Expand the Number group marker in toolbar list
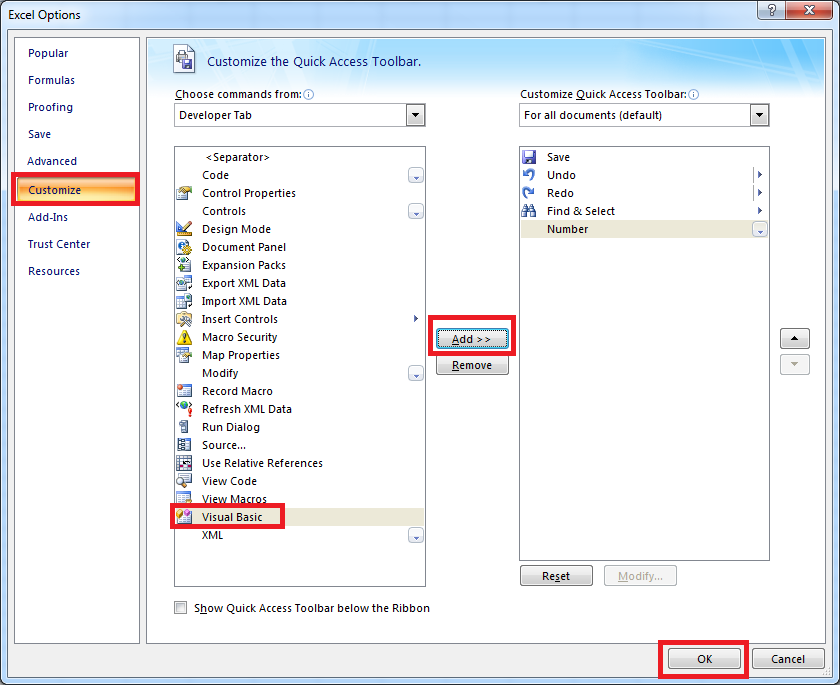840x685 pixels. [760, 229]
